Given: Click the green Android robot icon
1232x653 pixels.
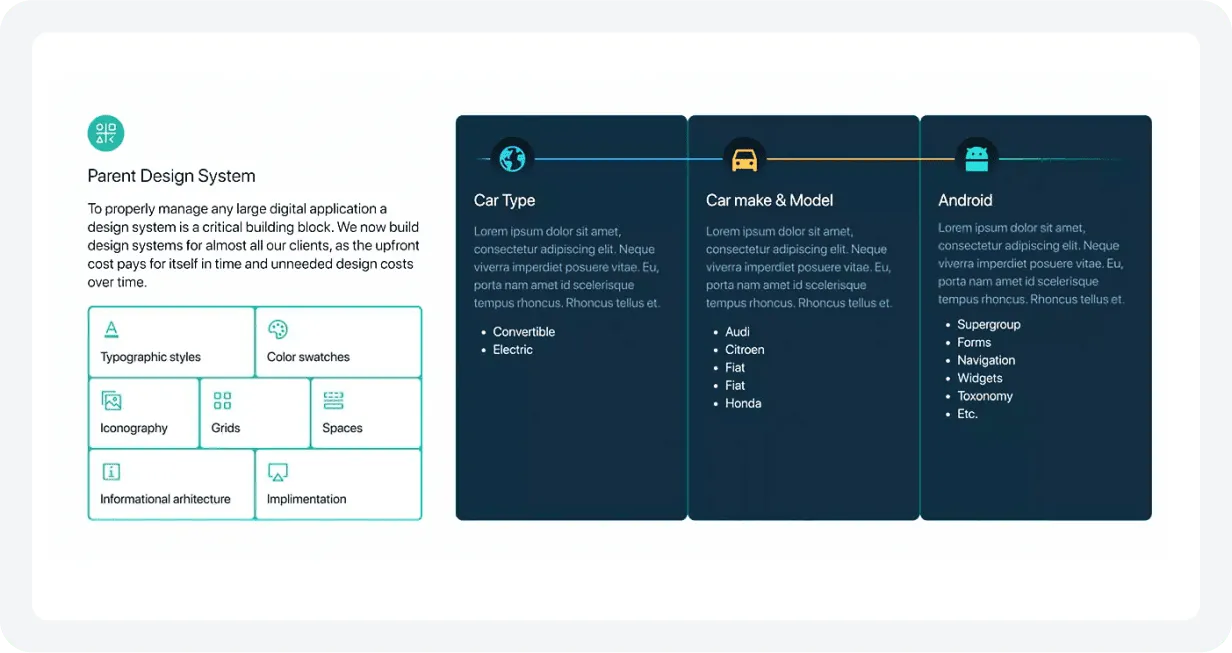Looking at the screenshot, I should (976, 158).
